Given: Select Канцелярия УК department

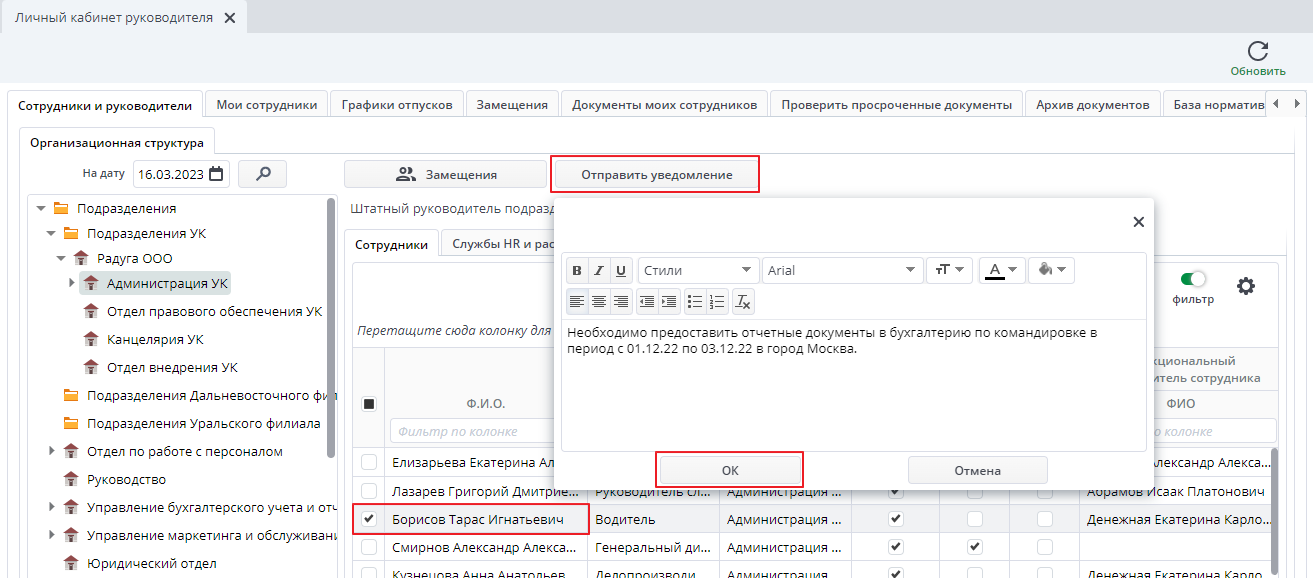Looking at the screenshot, I should [x=155, y=339].
